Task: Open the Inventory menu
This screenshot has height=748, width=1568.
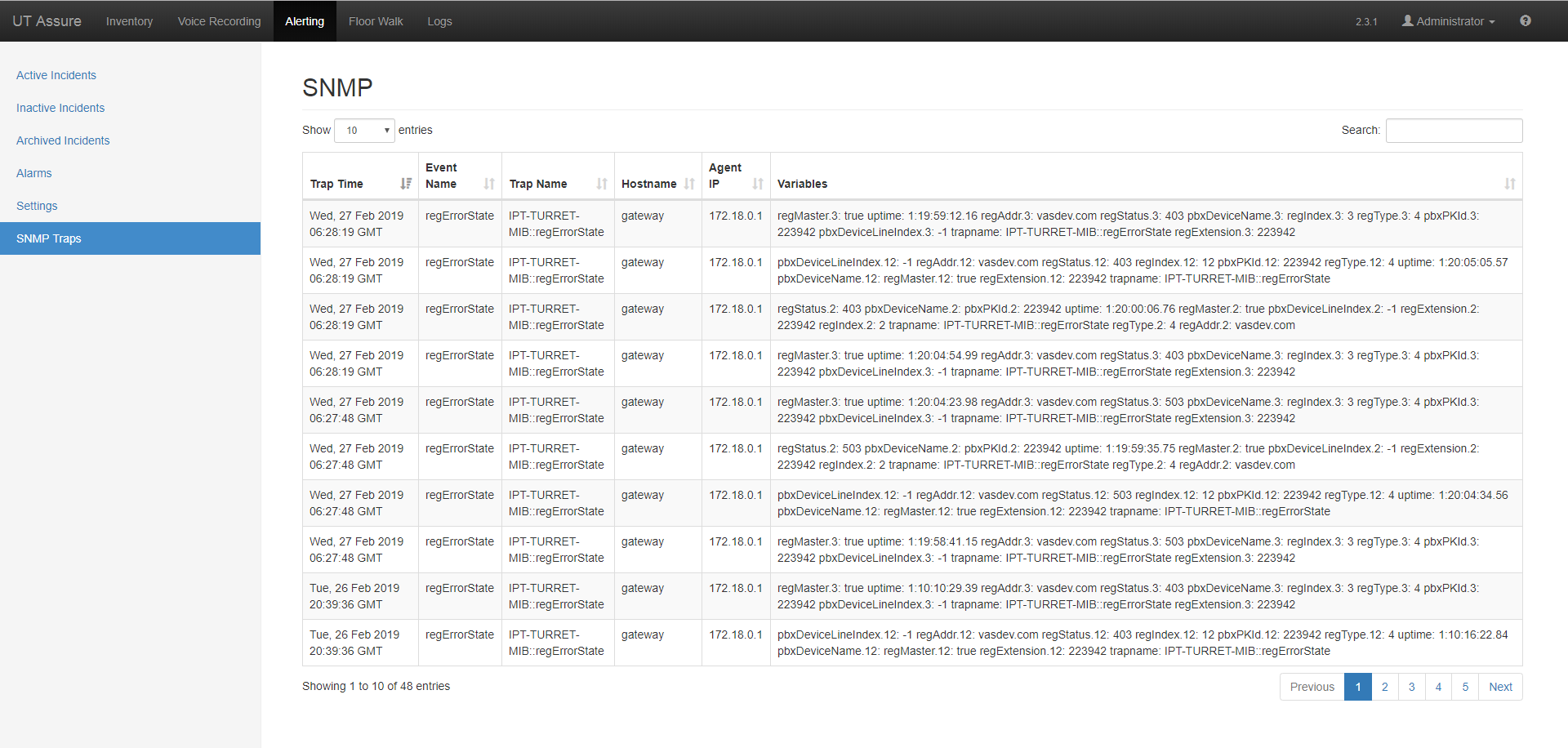Action: 129,21
